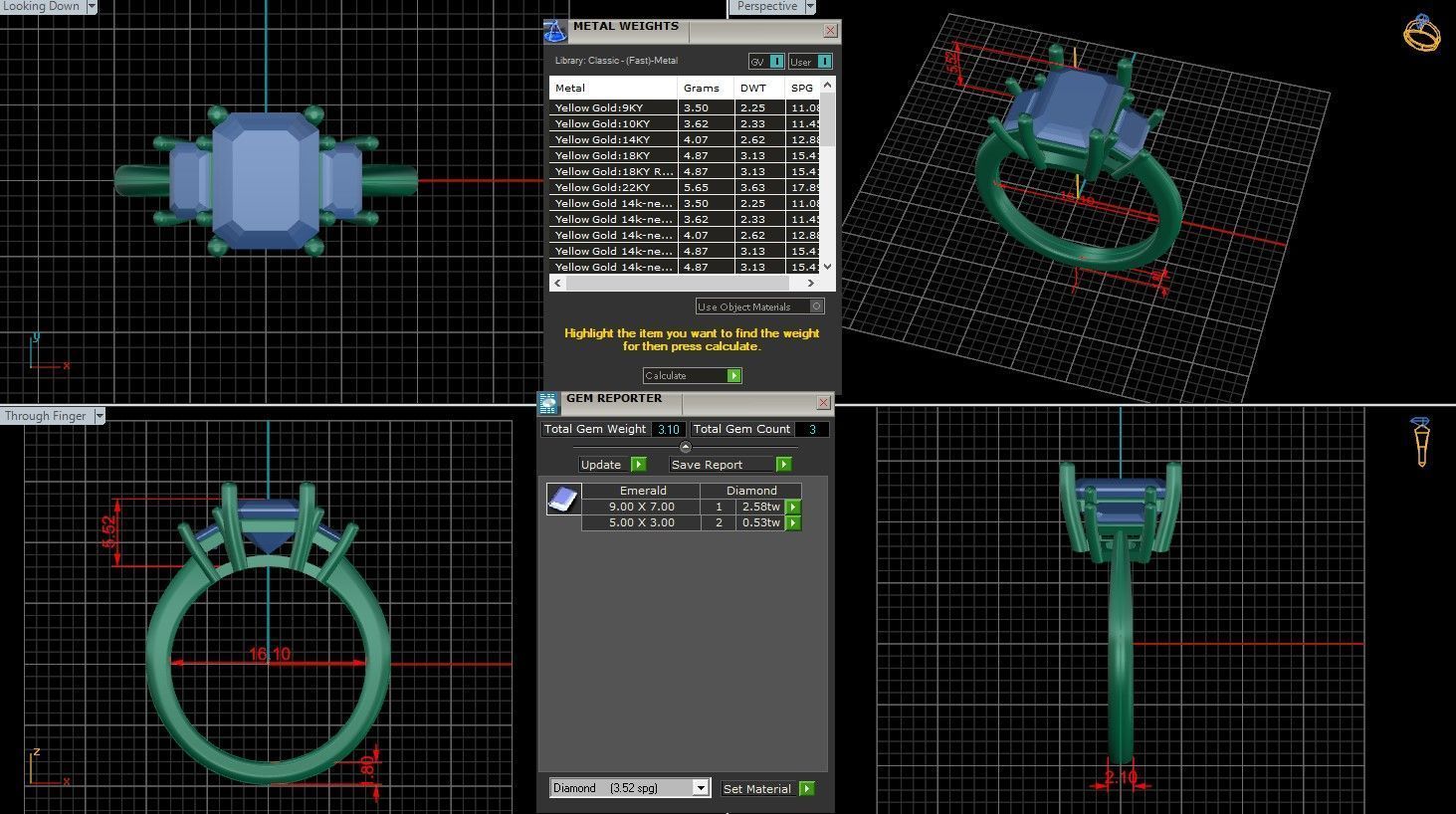Click the Update button
The height and width of the screenshot is (814, 1456).
[612, 465]
